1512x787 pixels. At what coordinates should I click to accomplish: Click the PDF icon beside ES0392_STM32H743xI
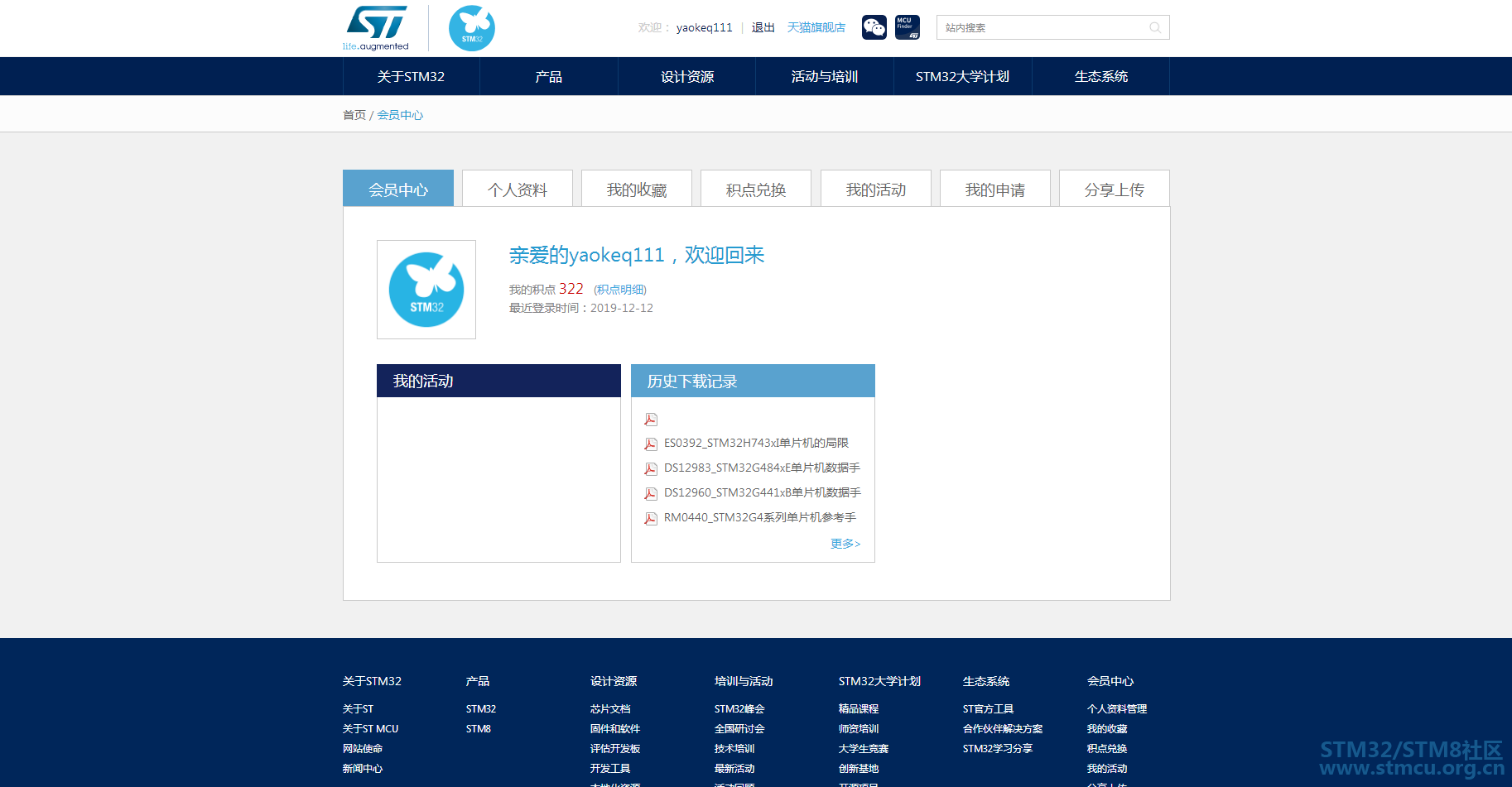(x=651, y=444)
